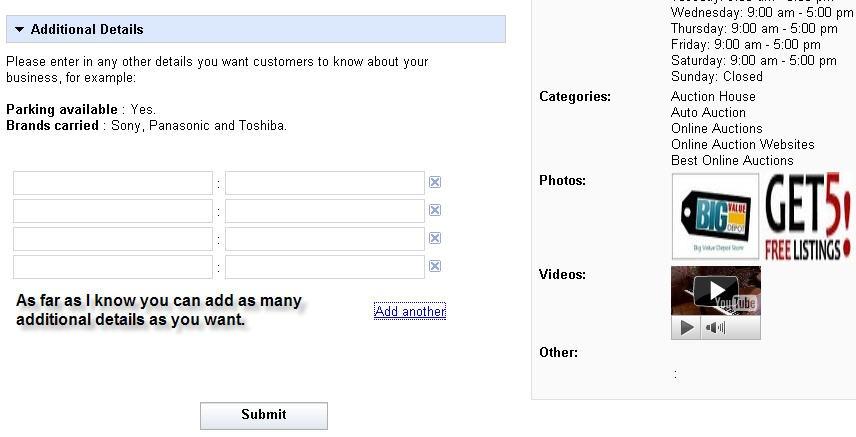This screenshot has height=437, width=856.
Task: Collapse the Additional Details section
Action: 19,30
